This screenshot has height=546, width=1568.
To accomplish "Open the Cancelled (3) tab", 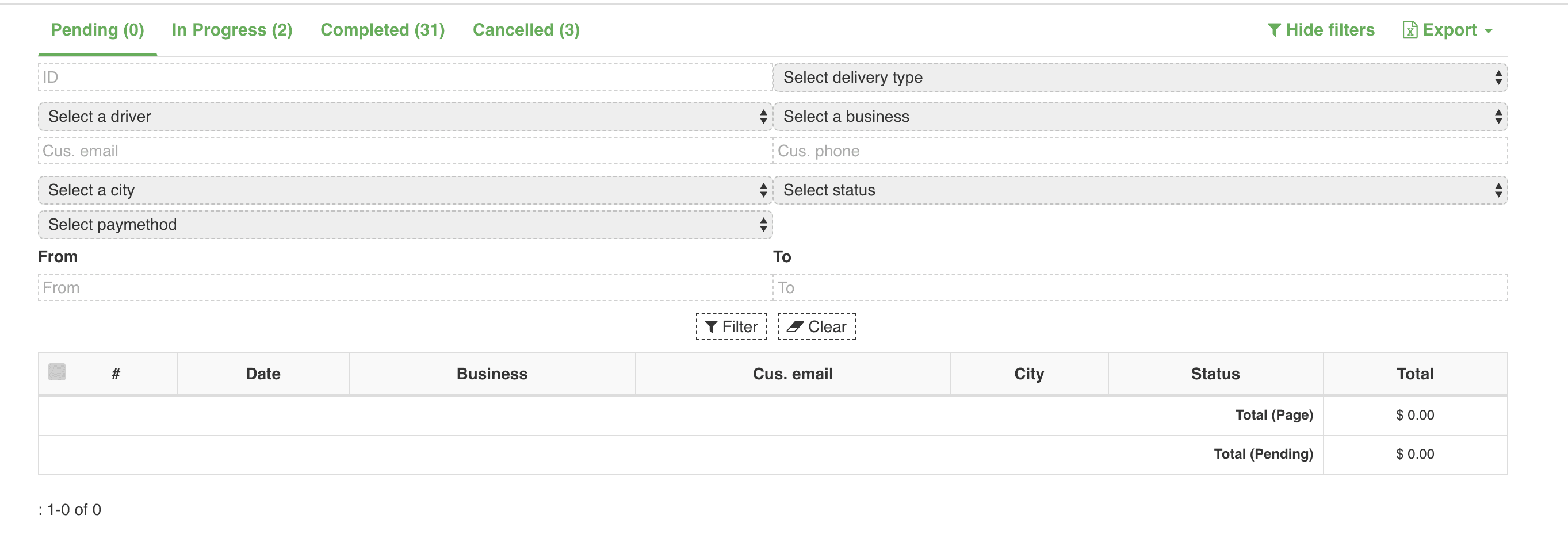I will tap(526, 30).
